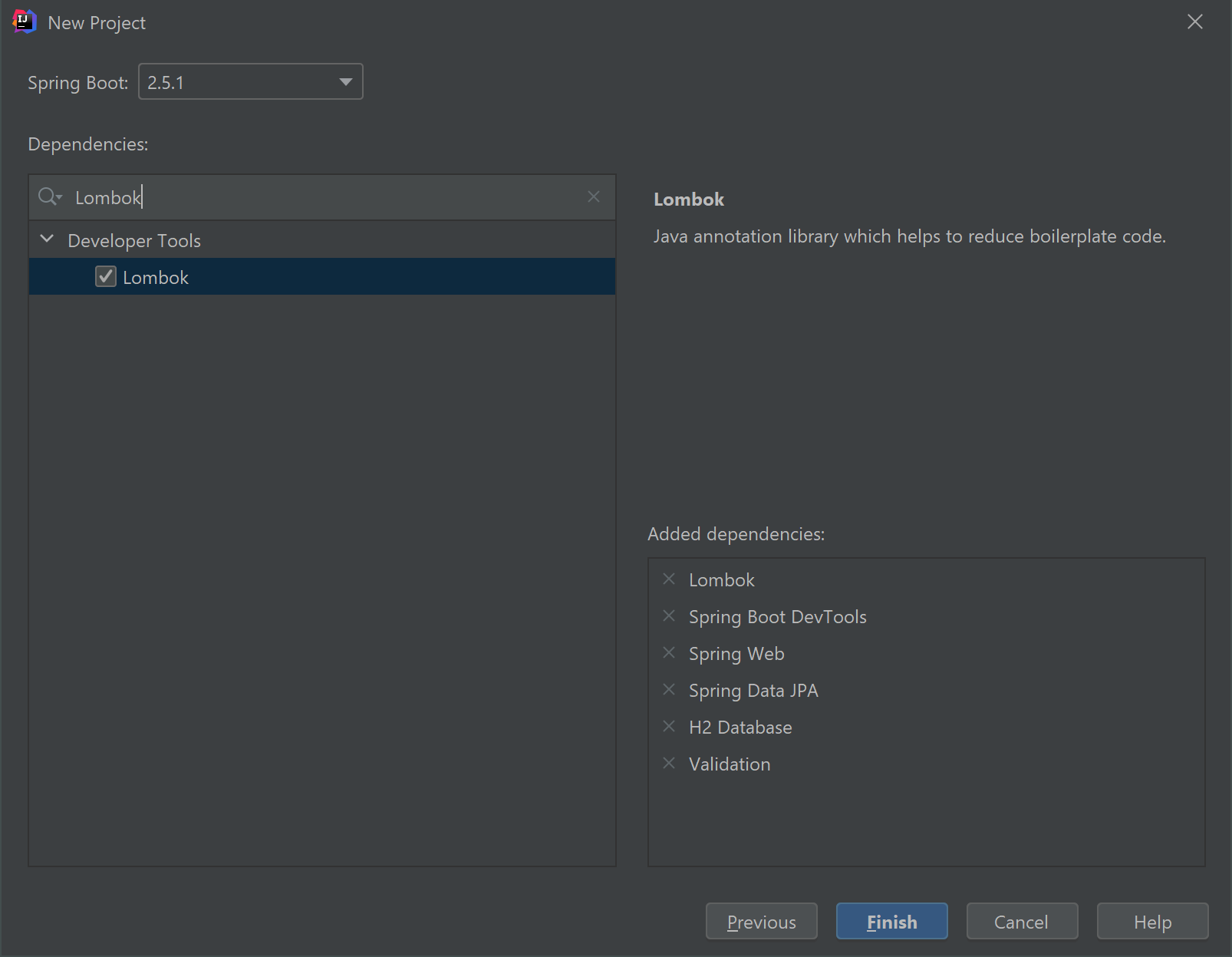This screenshot has height=957, width=1232.
Task: Remove H2 Database dependency
Action: click(x=669, y=727)
